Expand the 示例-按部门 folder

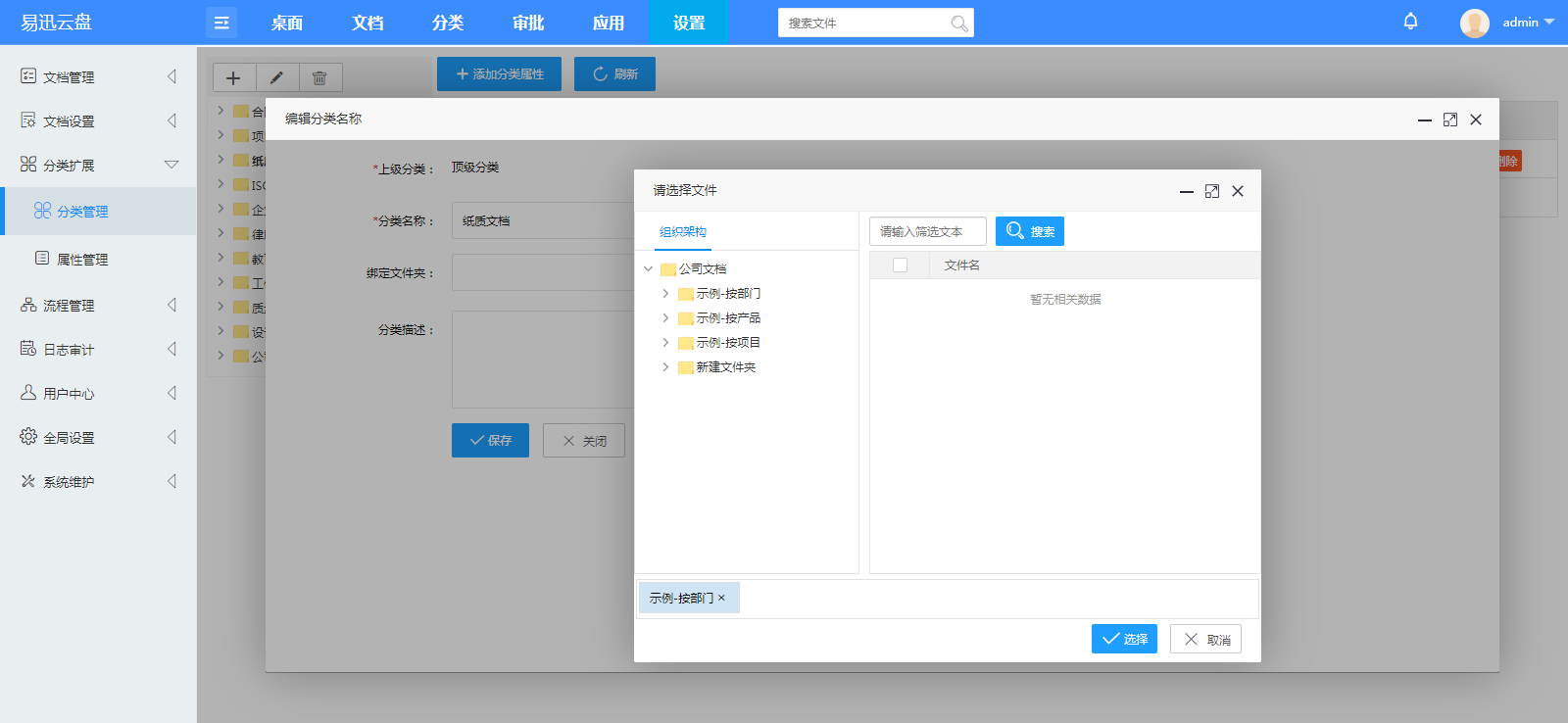pos(665,293)
